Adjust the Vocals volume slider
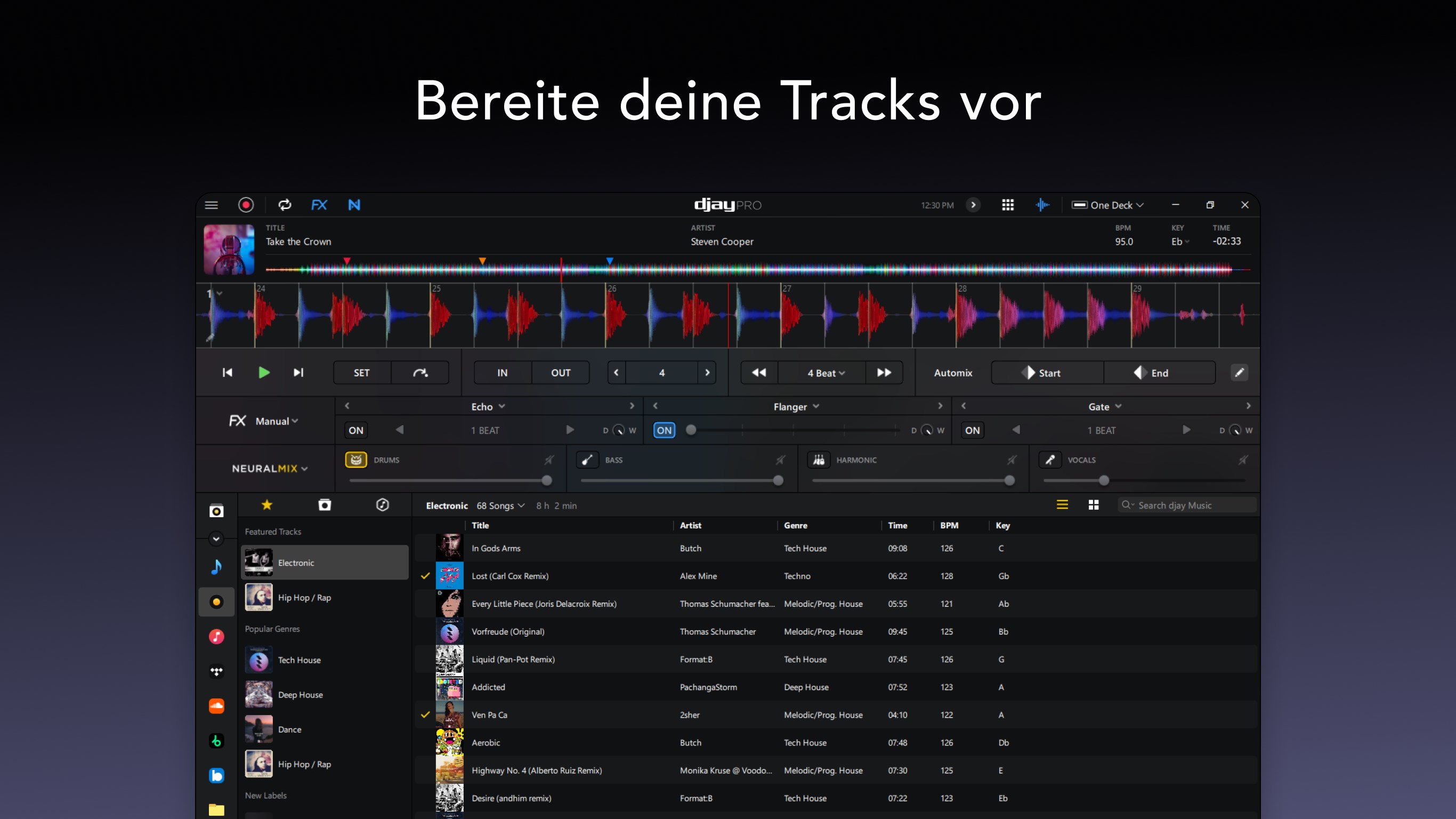The width and height of the screenshot is (1456, 819). 1145,481
